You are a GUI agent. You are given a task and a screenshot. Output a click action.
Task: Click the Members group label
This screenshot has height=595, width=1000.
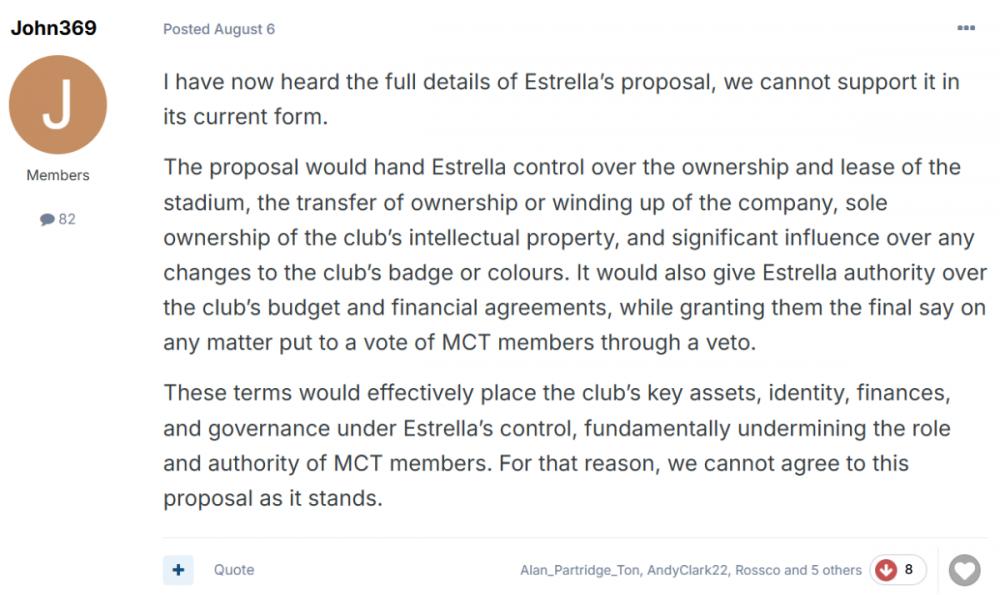[x=57, y=175]
